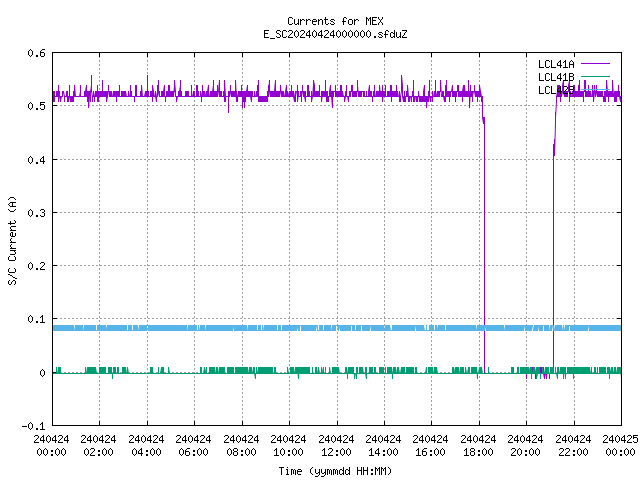Click the 240424 22:00 x-axis tick label
Screen dimensions: 640x480
point(573,446)
